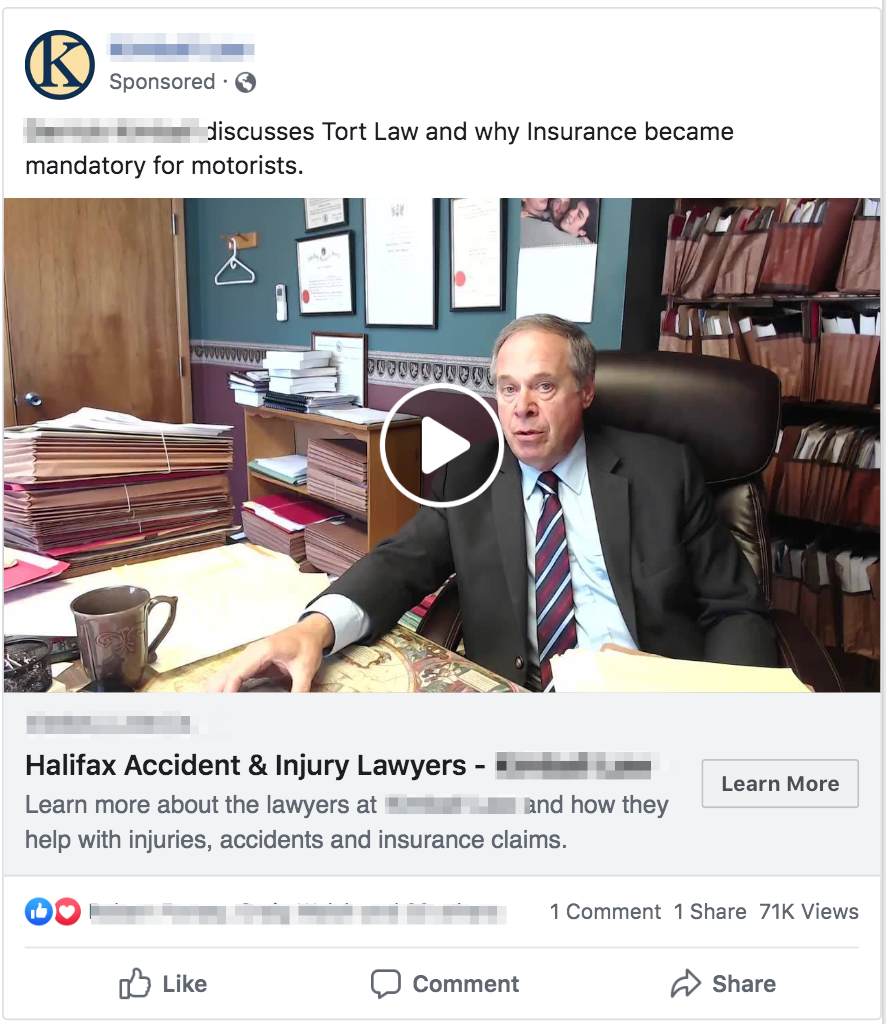Click the 71K Views counter
The height and width of the screenshot is (1024, 886).
point(809,911)
